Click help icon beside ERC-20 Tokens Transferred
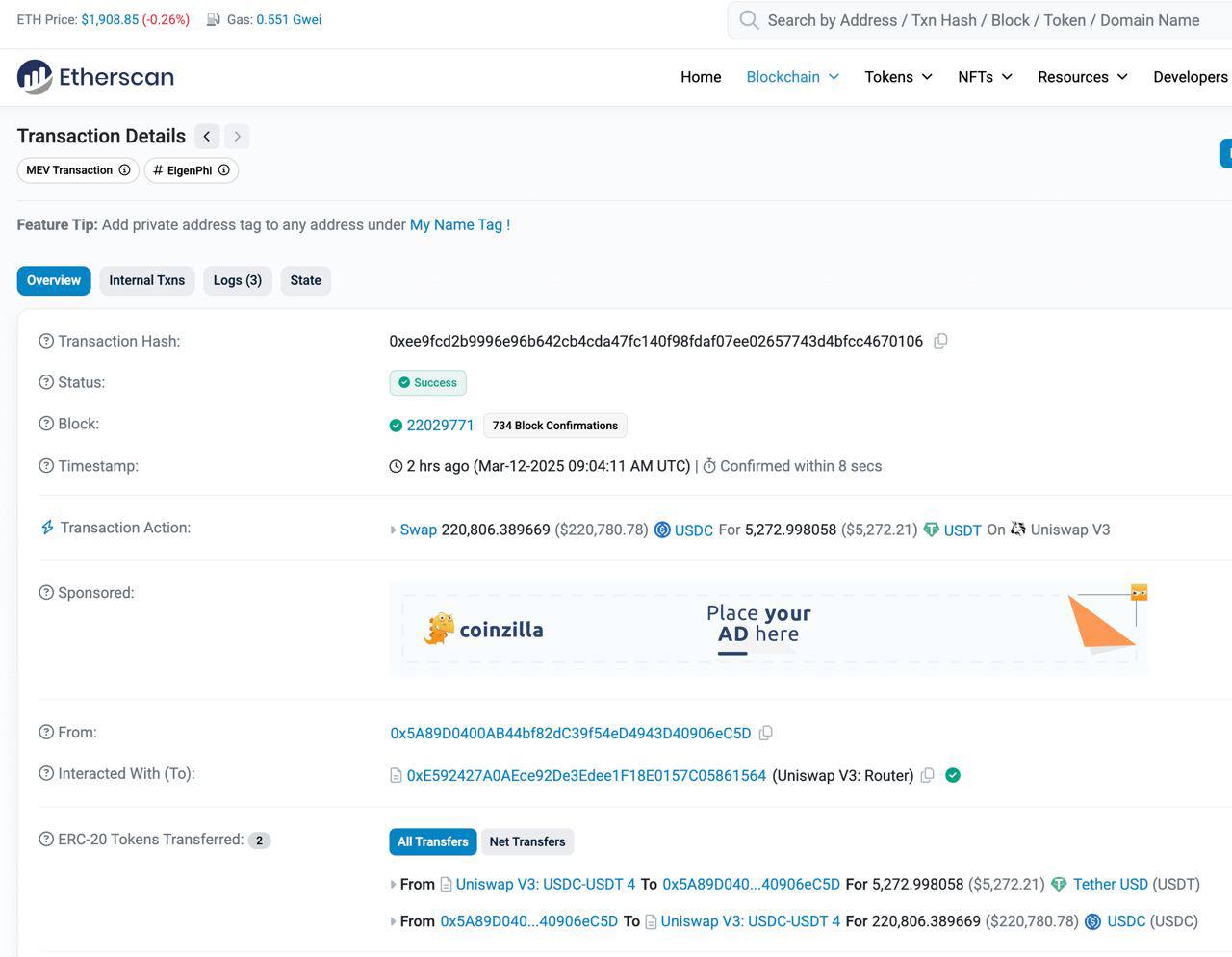This screenshot has height=957, width=1232. [46, 840]
